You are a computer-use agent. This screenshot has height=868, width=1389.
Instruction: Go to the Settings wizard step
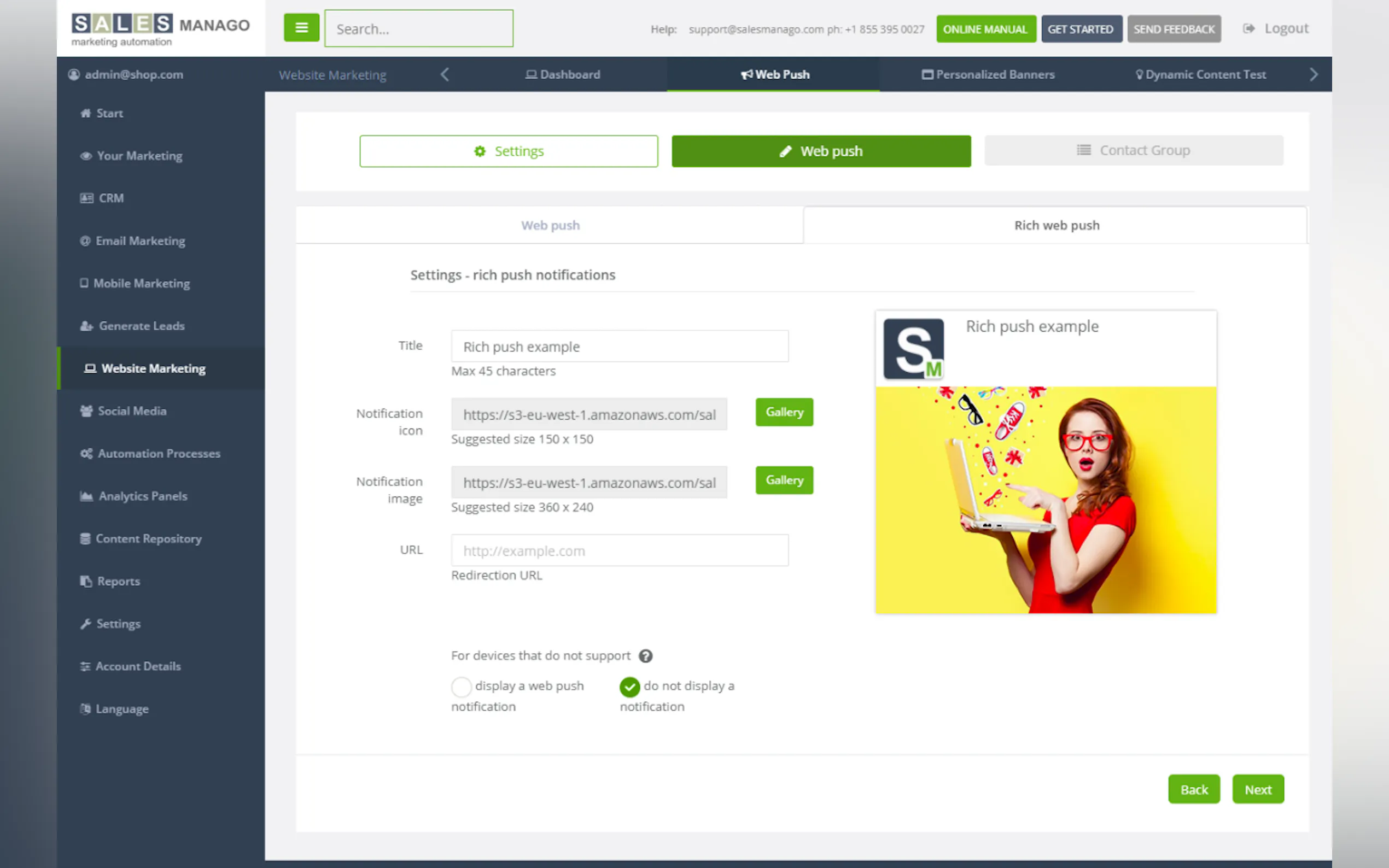[x=508, y=151]
